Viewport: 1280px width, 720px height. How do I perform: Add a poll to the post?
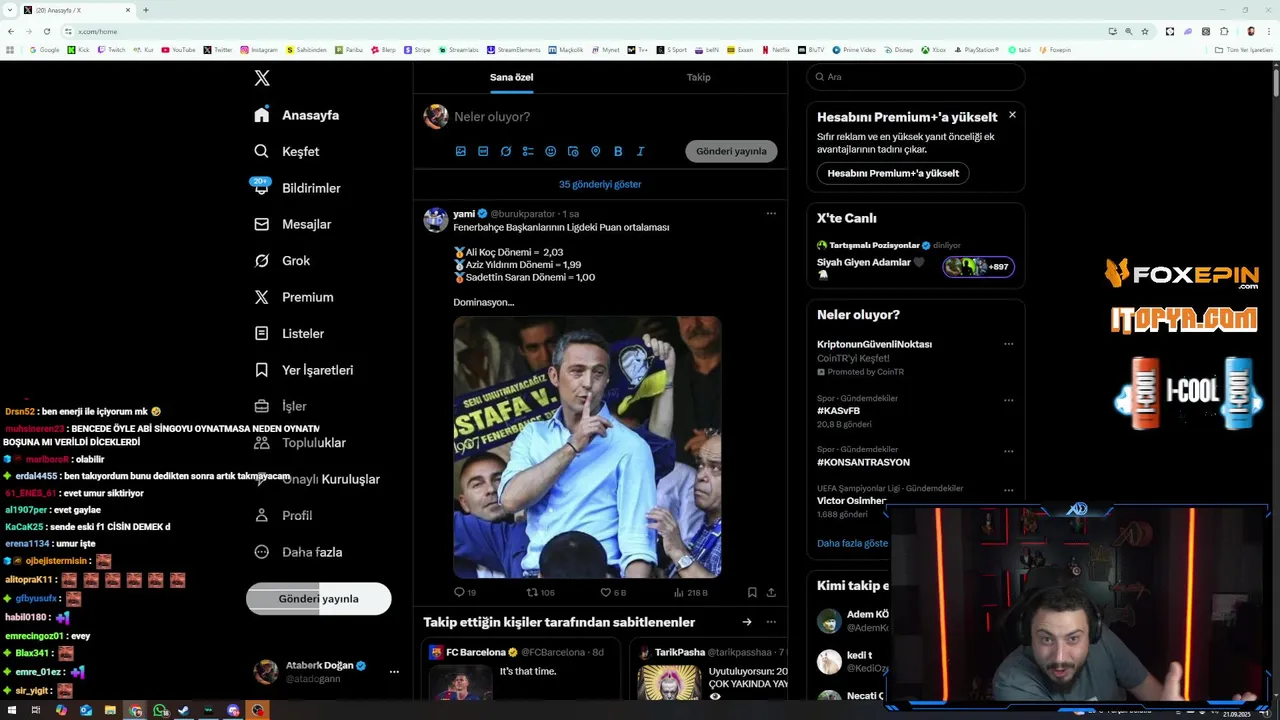[x=528, y=151]
